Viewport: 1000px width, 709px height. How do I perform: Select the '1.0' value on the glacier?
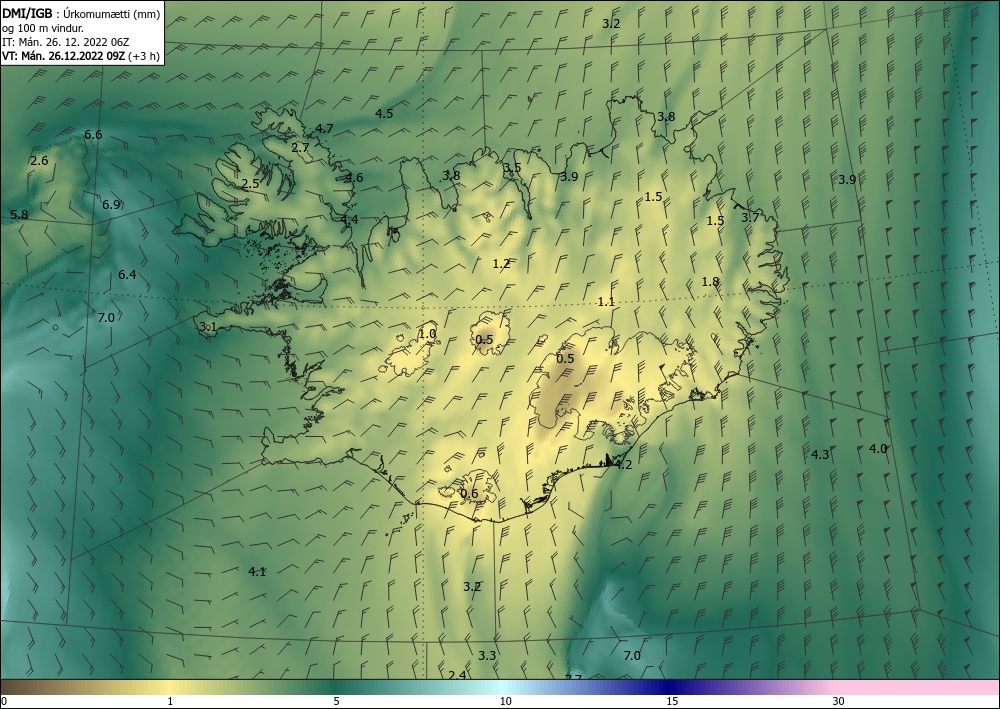tap(427, 334)
